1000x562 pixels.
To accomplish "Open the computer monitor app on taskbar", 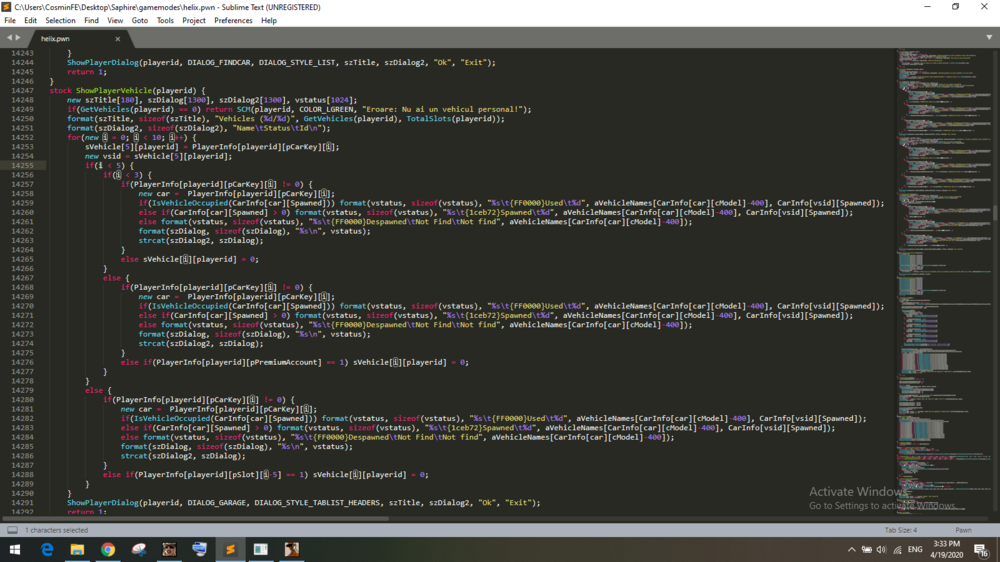I will [200, 549].
